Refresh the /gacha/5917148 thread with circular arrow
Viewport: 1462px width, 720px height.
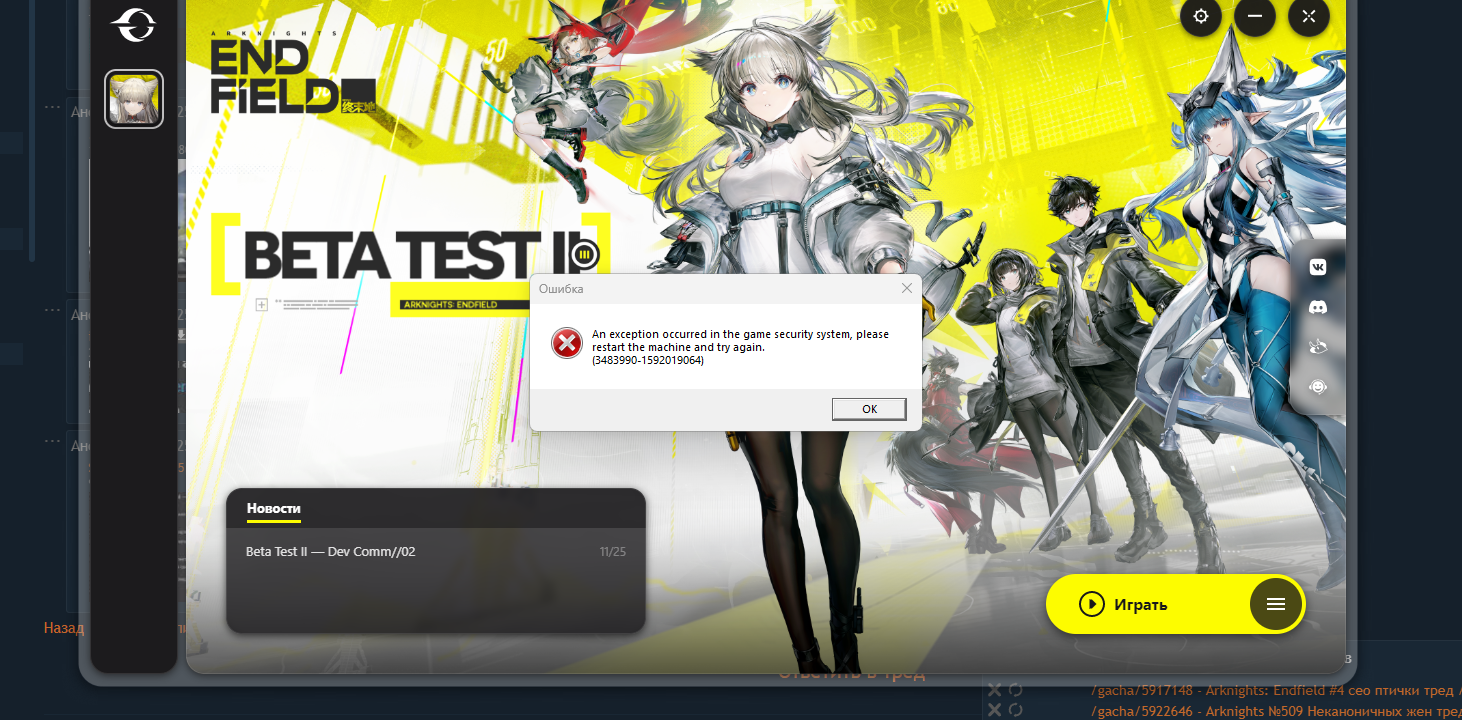coord(1015,690)
